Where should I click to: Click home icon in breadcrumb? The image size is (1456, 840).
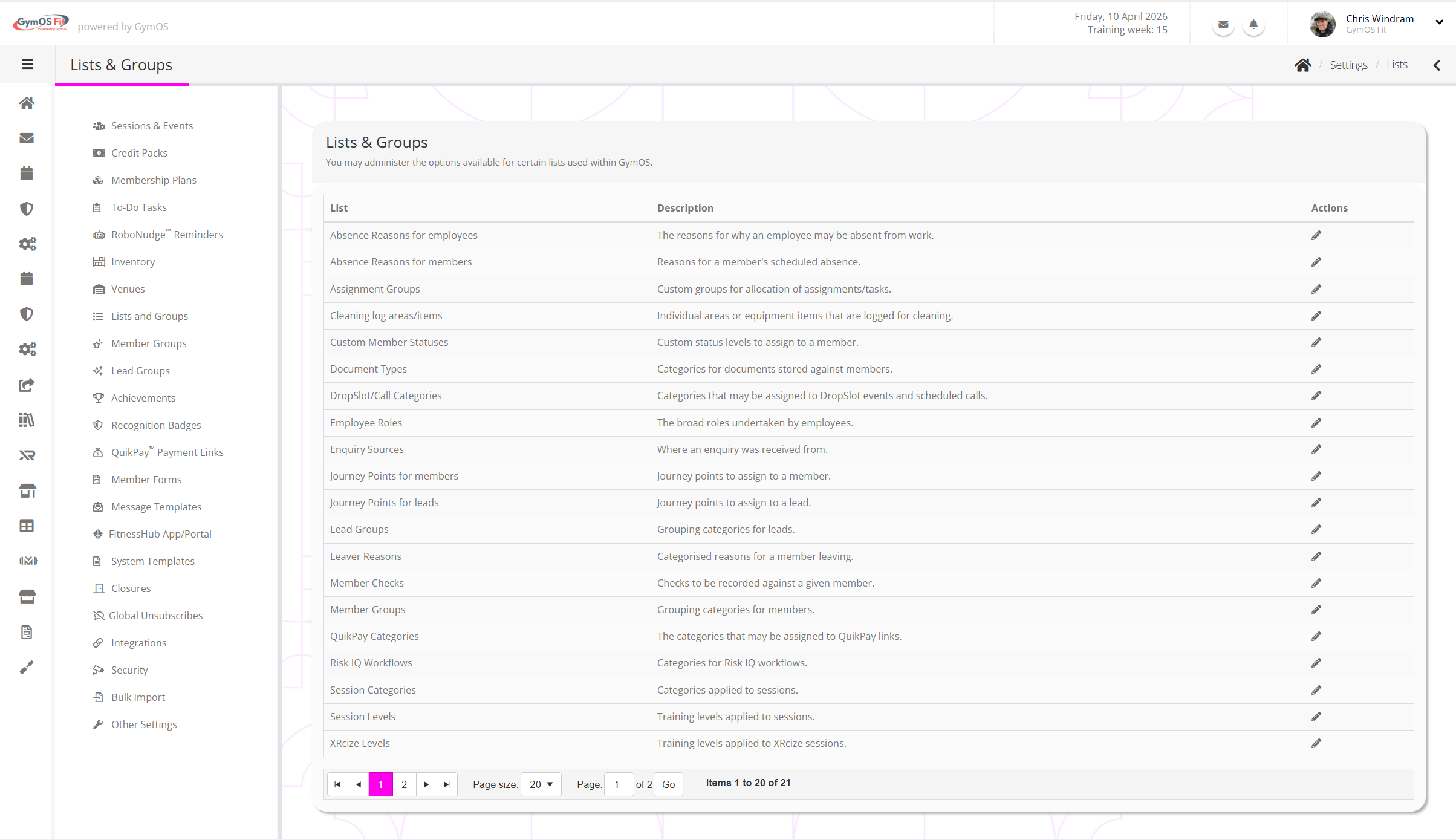[x=1302, y=65]
